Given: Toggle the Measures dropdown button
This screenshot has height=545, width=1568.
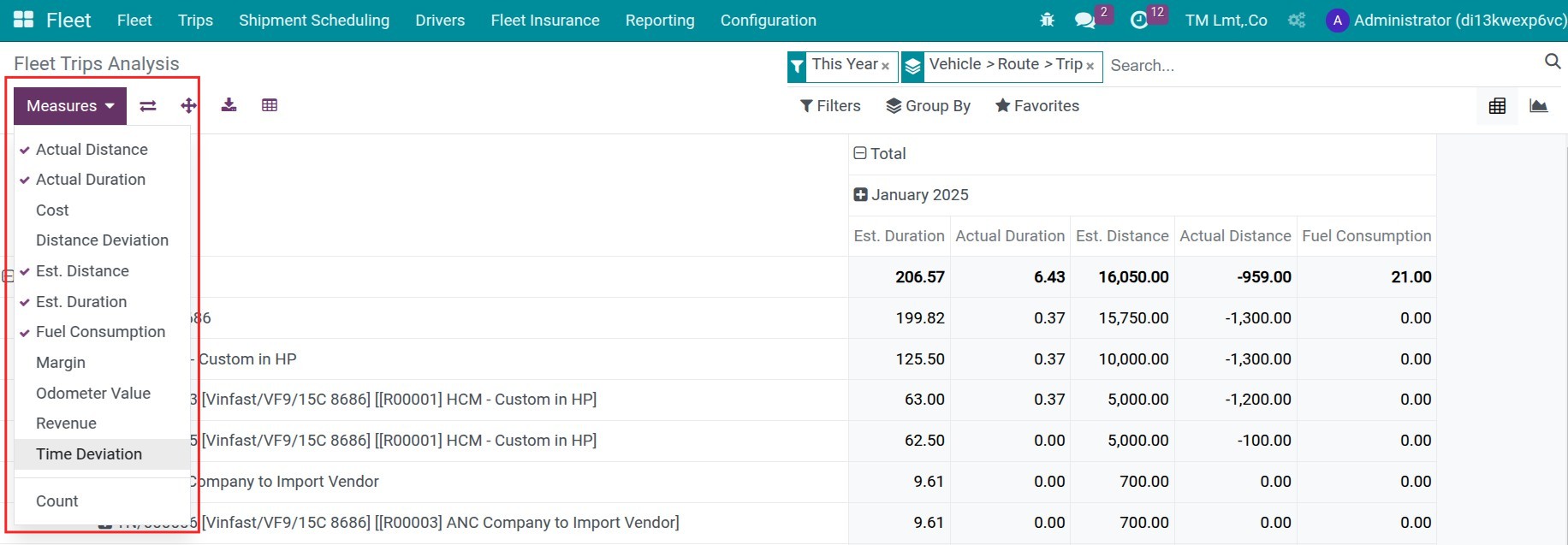Looking at the screenshot, I should [x=70, y=106].
